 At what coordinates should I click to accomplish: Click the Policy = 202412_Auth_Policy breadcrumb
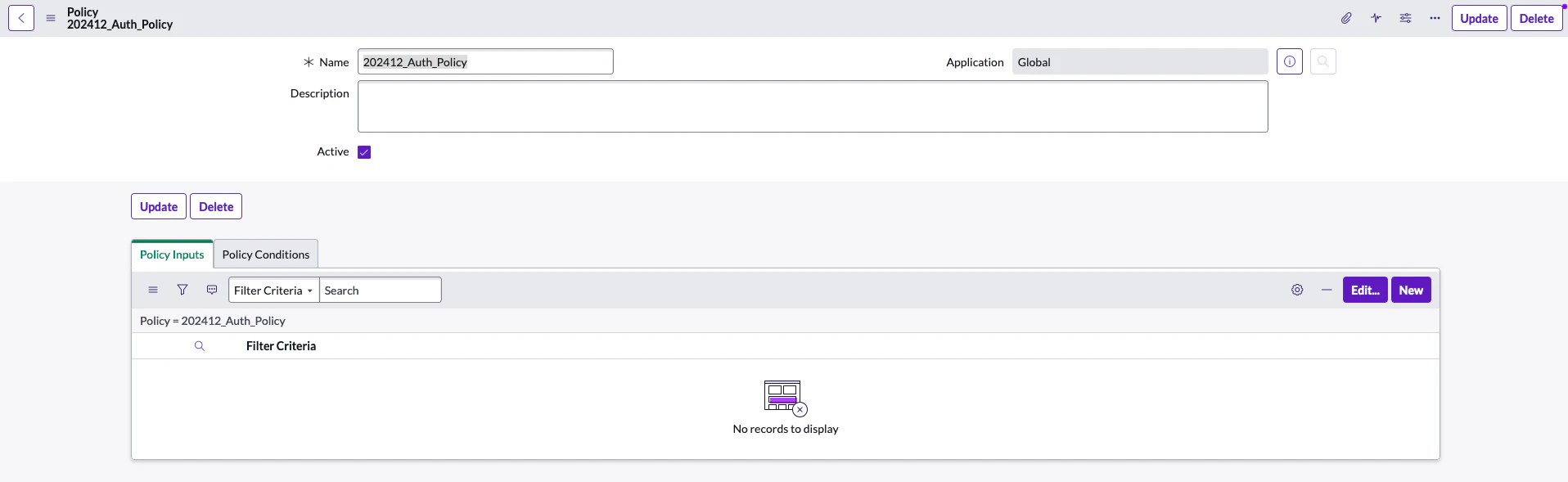[x=213, y=321]
